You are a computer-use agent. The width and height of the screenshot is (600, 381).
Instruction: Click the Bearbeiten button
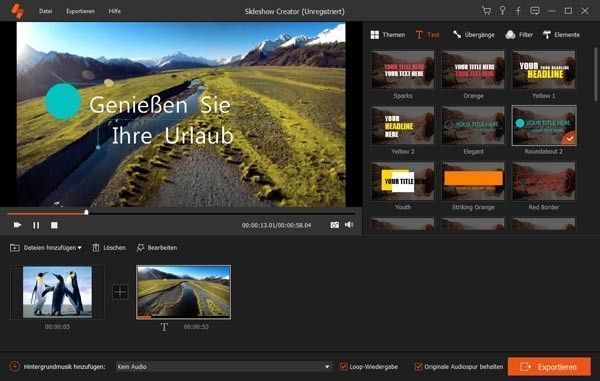[157, 248]
